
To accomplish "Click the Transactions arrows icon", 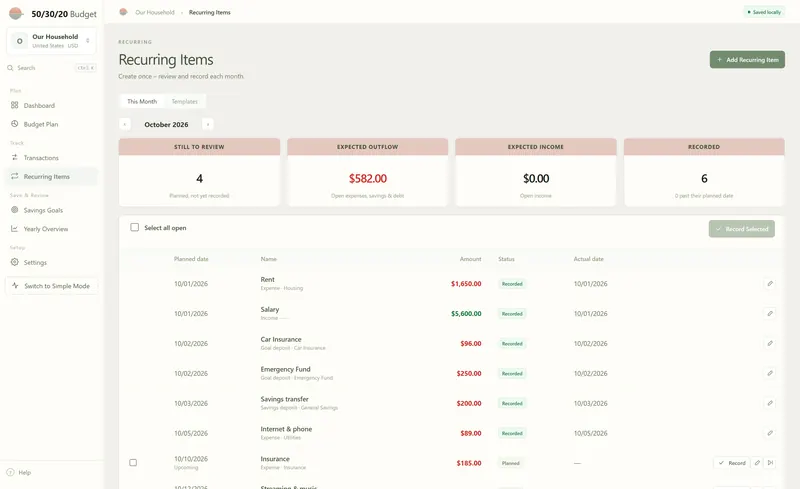I will [x=14, y=157].
